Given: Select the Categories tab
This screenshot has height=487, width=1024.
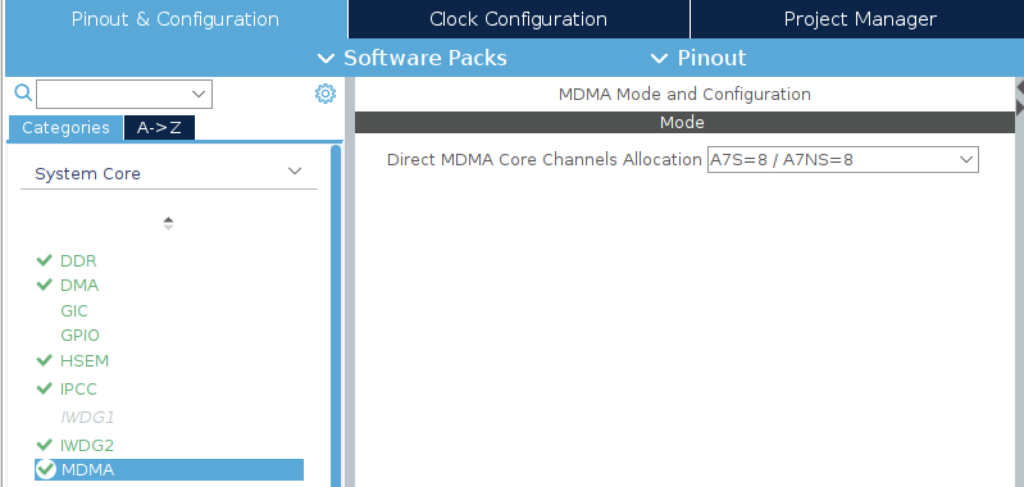Looking at the screenshot, I should tap(65, 128).
